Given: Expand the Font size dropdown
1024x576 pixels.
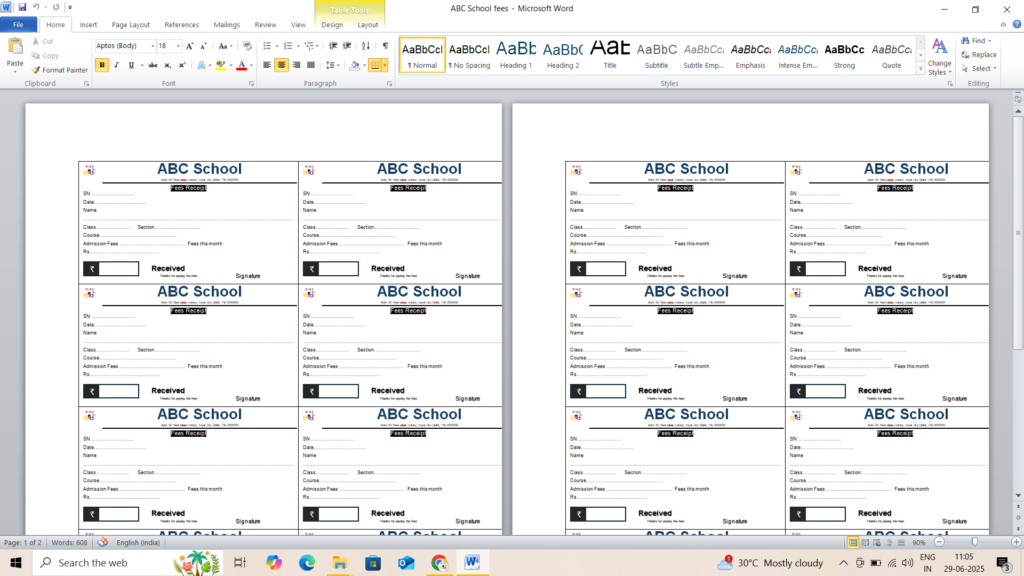Looking at the screenshot, I should coord(178,46).
